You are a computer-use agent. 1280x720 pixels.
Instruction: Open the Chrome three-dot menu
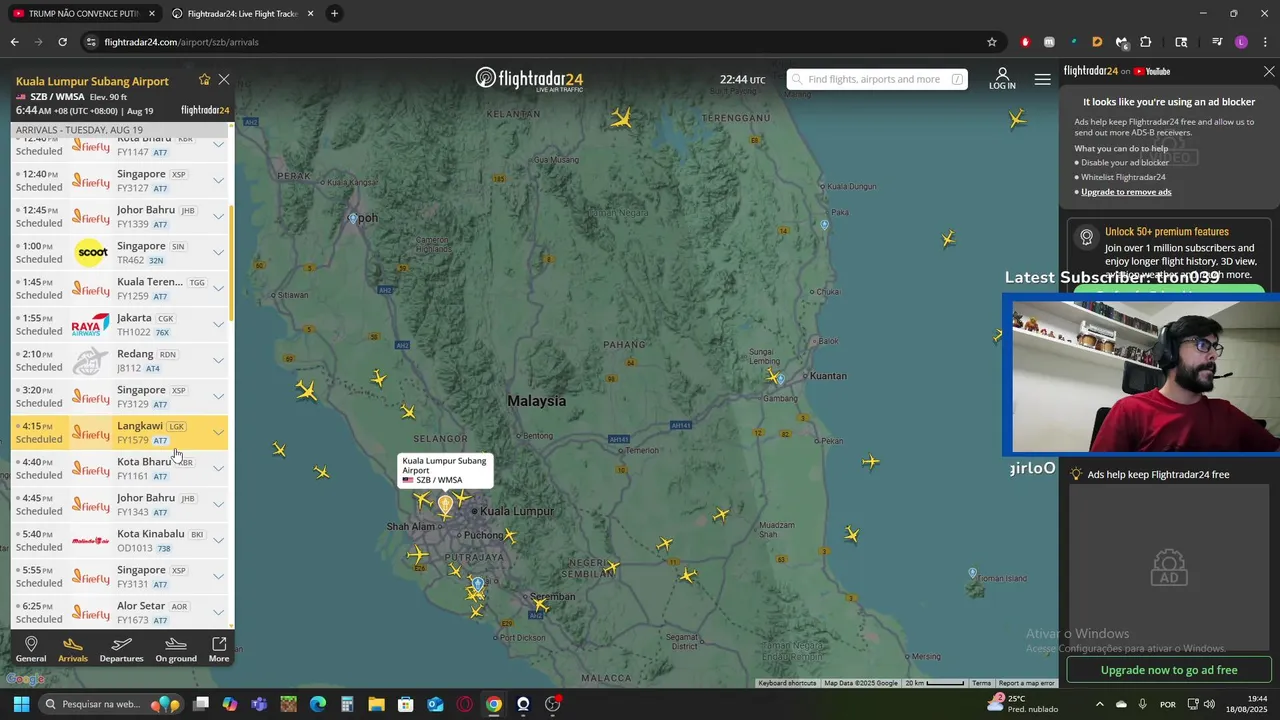tap(1266, 42)
